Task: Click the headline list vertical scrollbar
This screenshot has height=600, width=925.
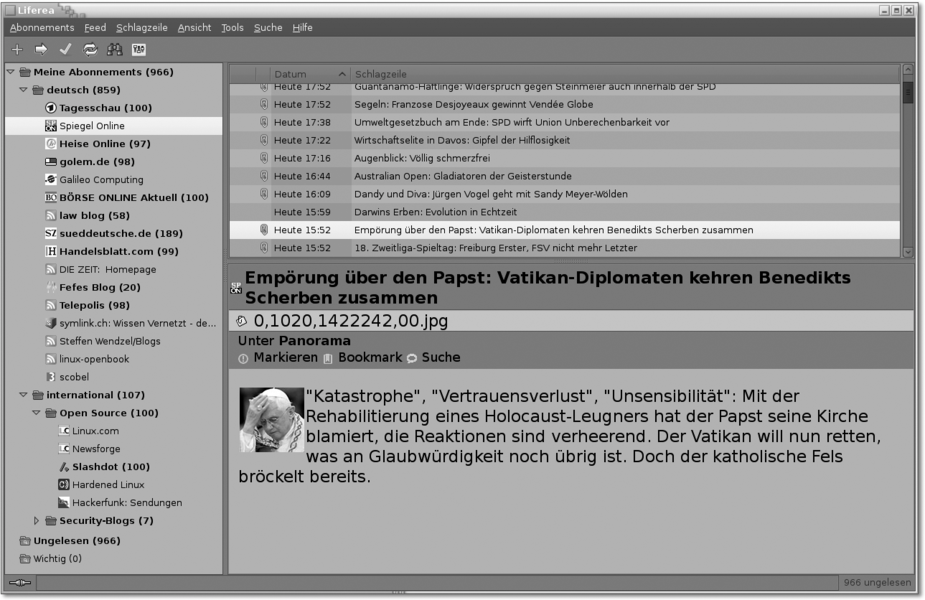Action: coord(908,160)
